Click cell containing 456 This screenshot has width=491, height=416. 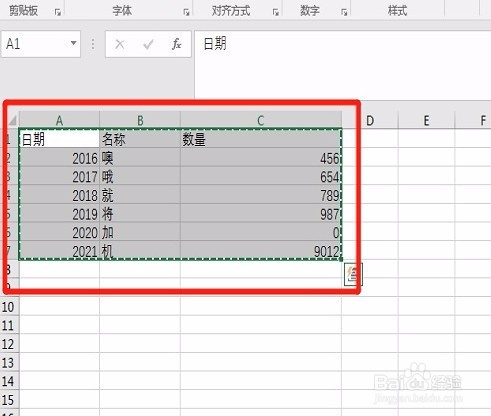[x=261, y=158]
